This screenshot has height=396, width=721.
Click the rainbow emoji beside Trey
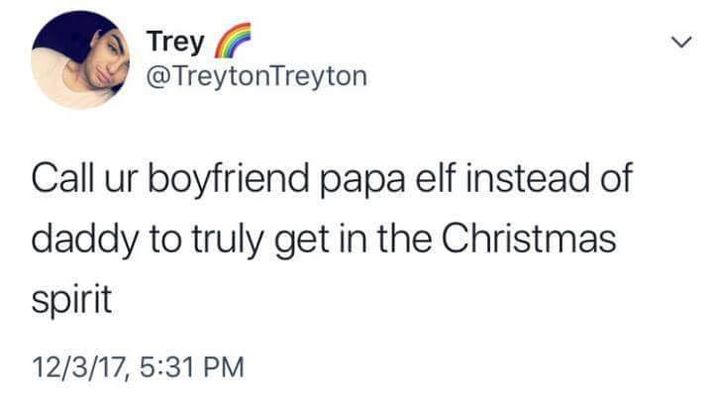pos(233,40)
